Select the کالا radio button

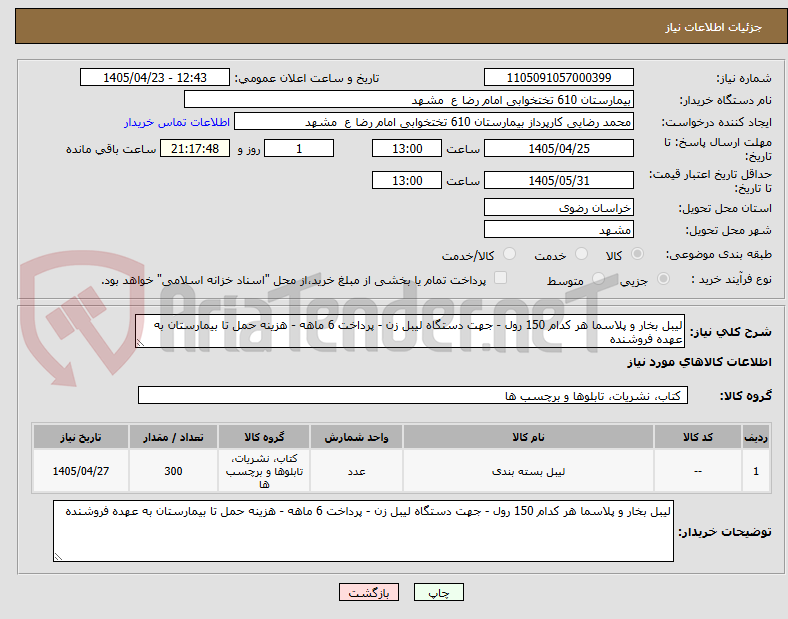(637, 254)
